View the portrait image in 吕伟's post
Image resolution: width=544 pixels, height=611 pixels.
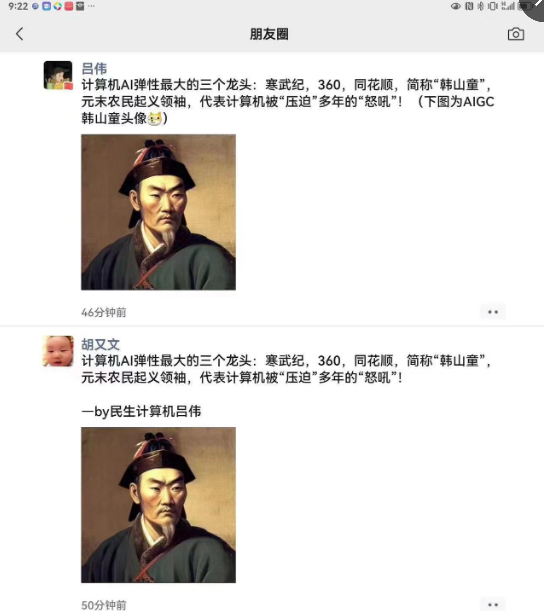[x=158, y=212]
